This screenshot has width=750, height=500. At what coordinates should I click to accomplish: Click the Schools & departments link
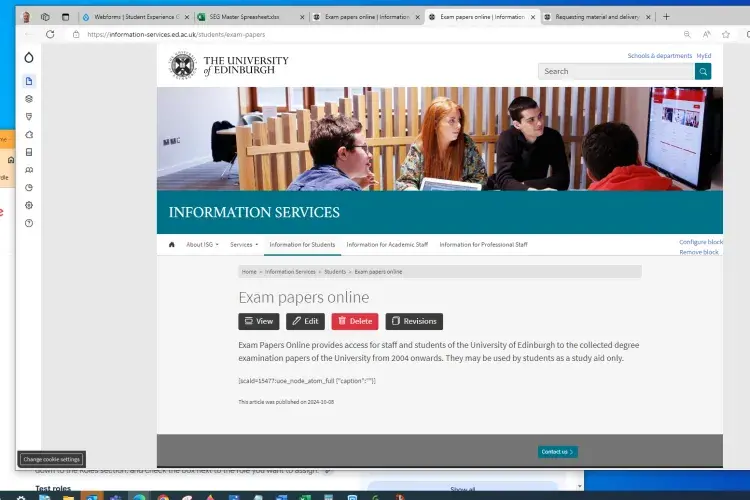(x=659, y=56)
